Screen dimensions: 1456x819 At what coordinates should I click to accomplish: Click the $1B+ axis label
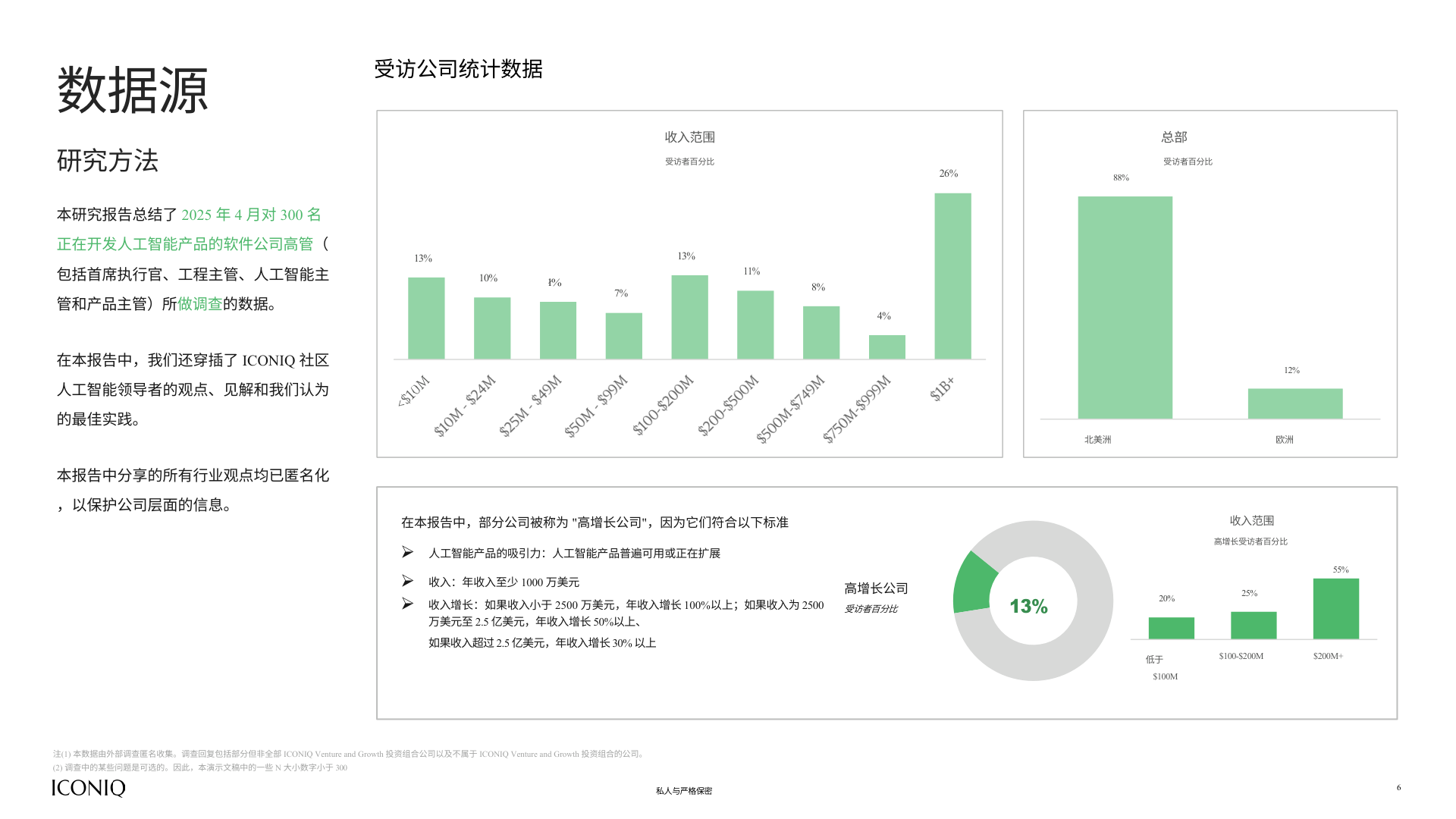tap(942, 388)
